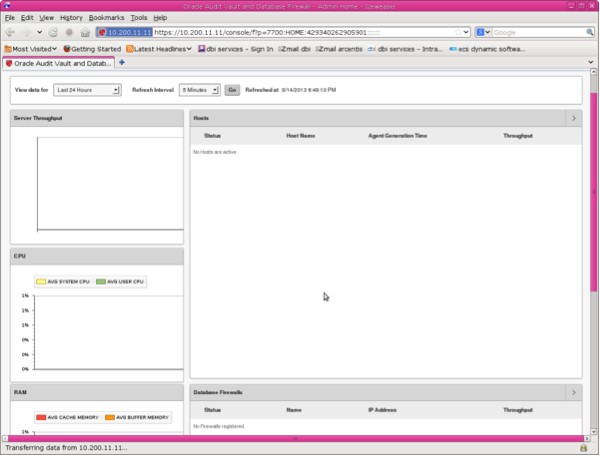The image size is (600, 456).
Task: Expand the Hosts panel arrow icon
Action: point(573,118)
